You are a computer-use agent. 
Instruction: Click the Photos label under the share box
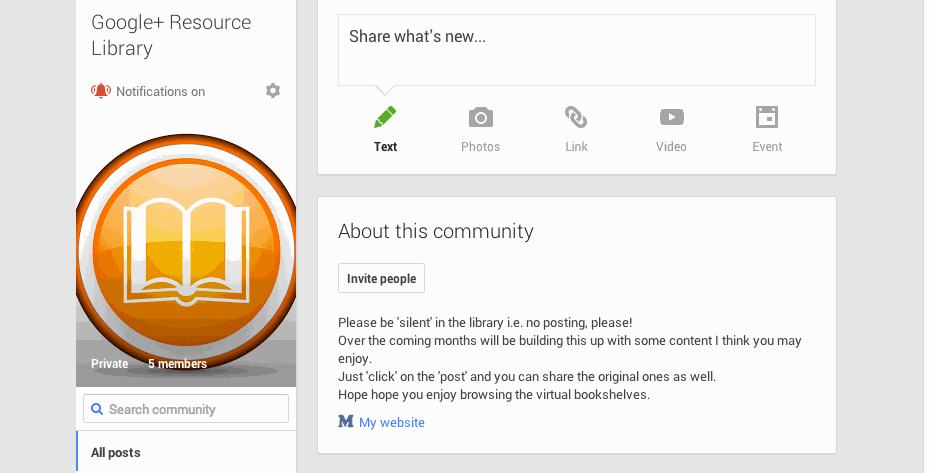tap(480, 146)
